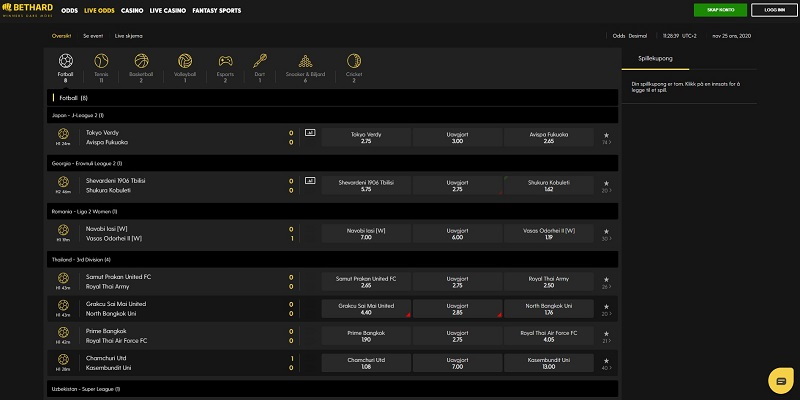800x400 pixels.
Task: Bet on Shevardeni 1906 Tbilisi at 5.75
Action: [x=366, y=185]
